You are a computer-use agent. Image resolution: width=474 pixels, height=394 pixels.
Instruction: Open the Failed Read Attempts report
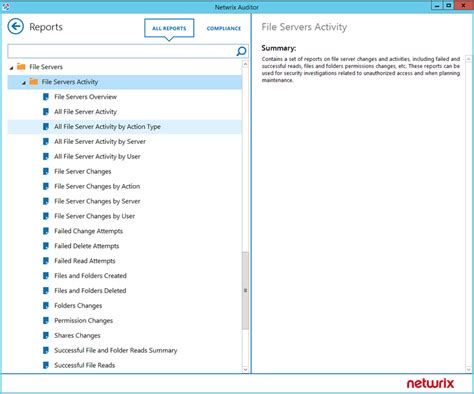pyautogui.click(x=85, y=261)
